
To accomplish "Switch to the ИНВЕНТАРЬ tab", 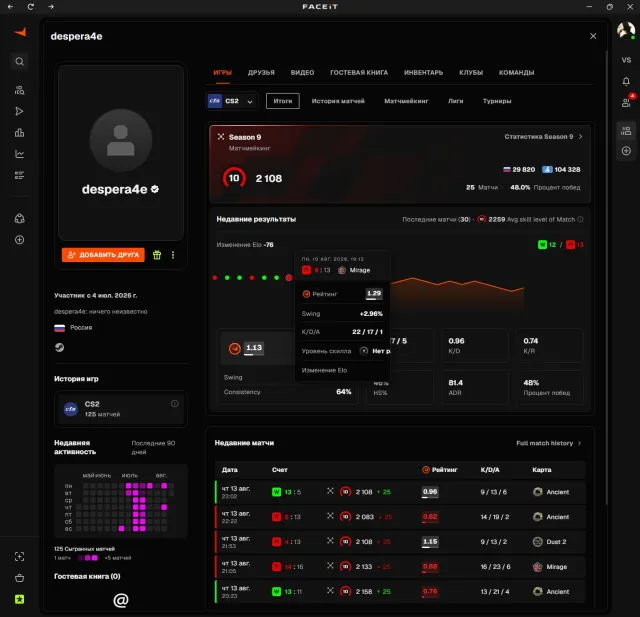I will click(423, 73).
